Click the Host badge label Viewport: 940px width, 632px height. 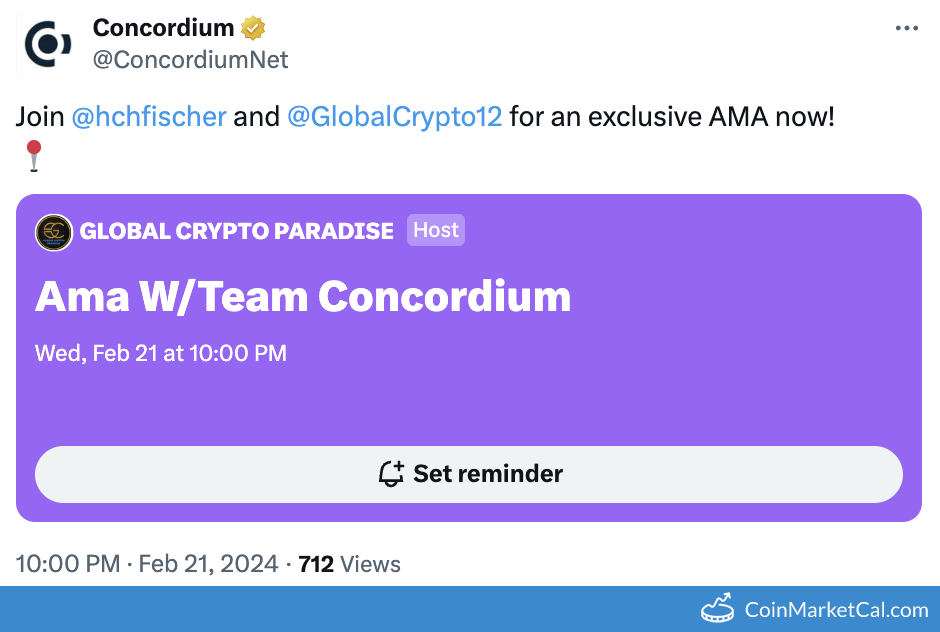tap(436, 230)
